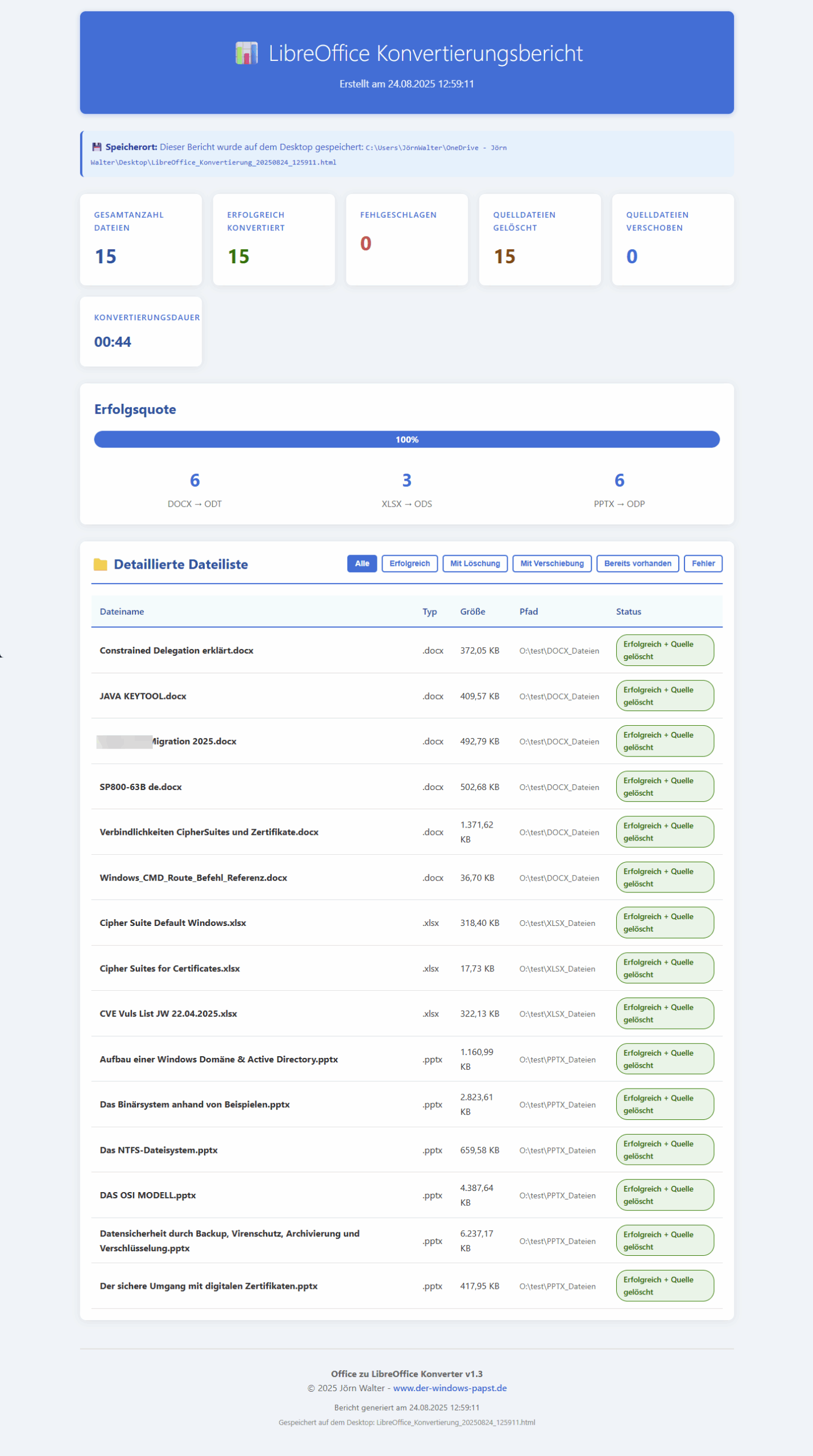Click the 100% Erfolgsquote progress bar

tap(406, 440)
